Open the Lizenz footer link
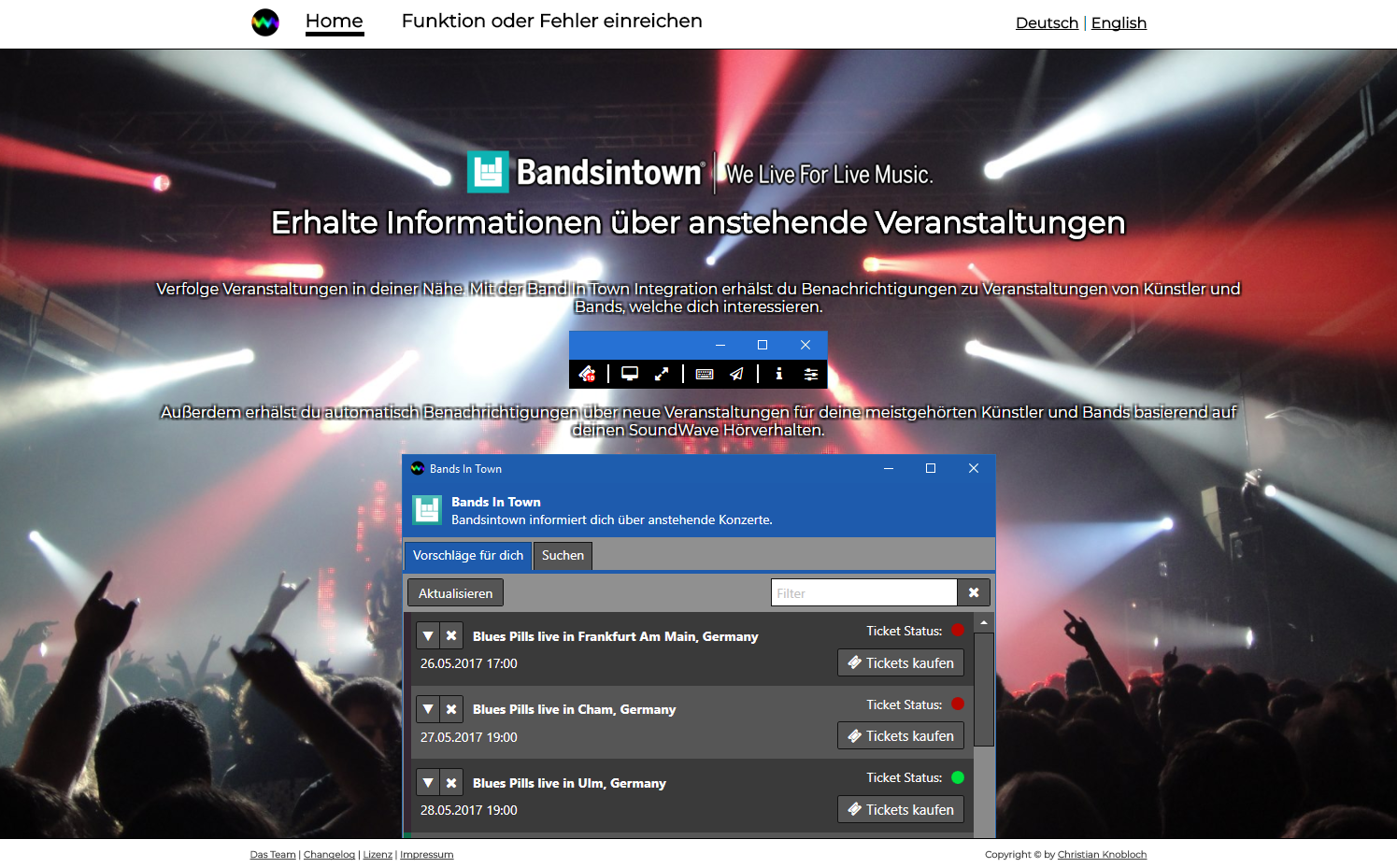This screenshot has height=868, width=1397. [x=378, y=854]
